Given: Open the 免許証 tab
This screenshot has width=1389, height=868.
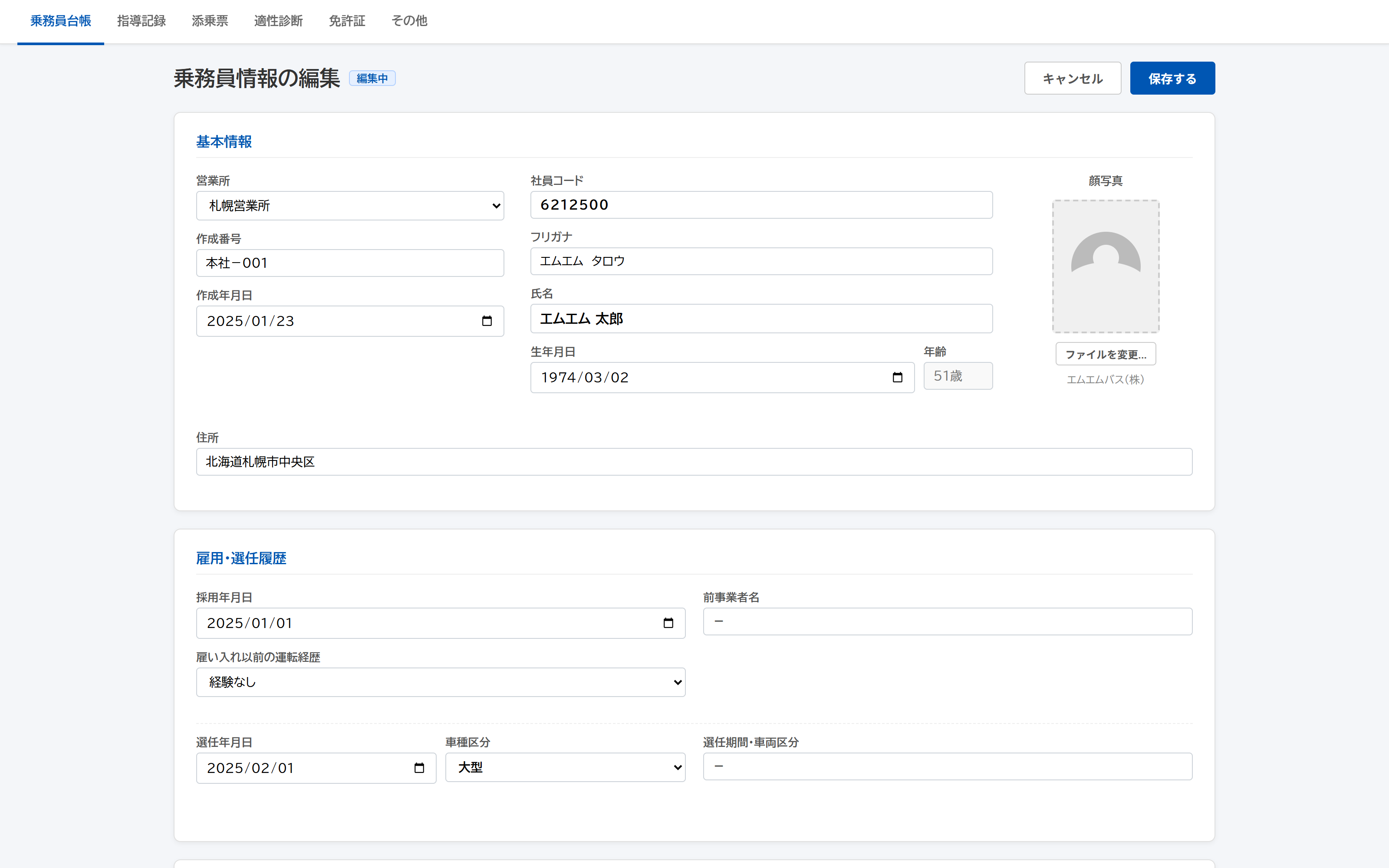Looking at the screenshot, I should (x=347, y=21).
